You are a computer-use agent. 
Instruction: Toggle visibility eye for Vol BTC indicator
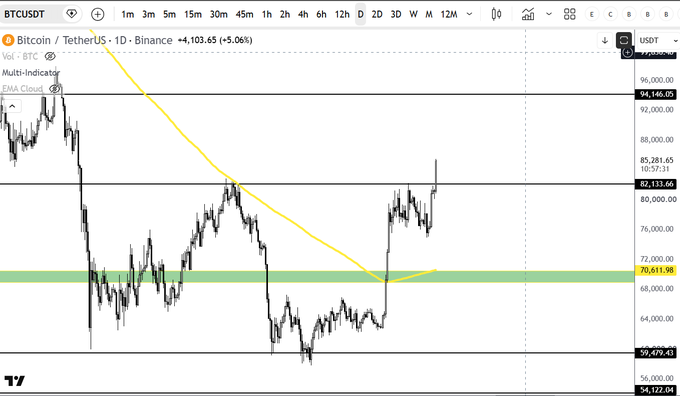point(50,56)
